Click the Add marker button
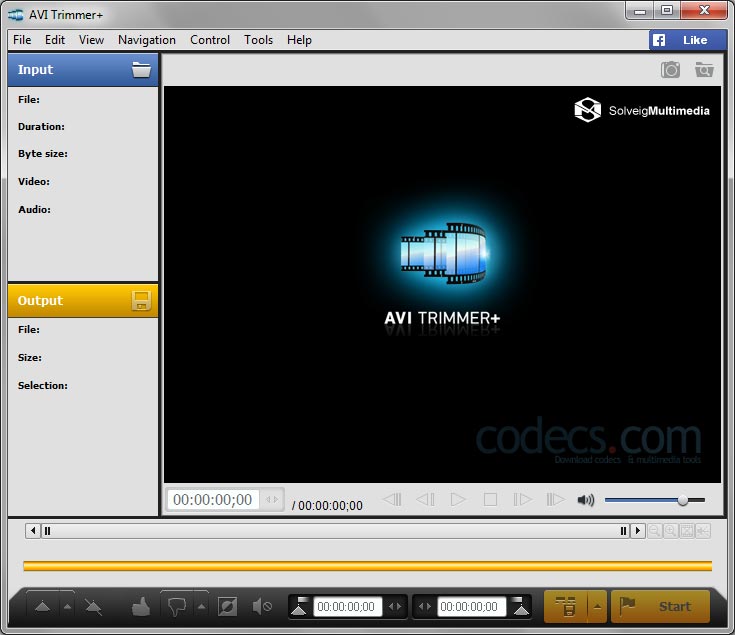 click(43, 607)
